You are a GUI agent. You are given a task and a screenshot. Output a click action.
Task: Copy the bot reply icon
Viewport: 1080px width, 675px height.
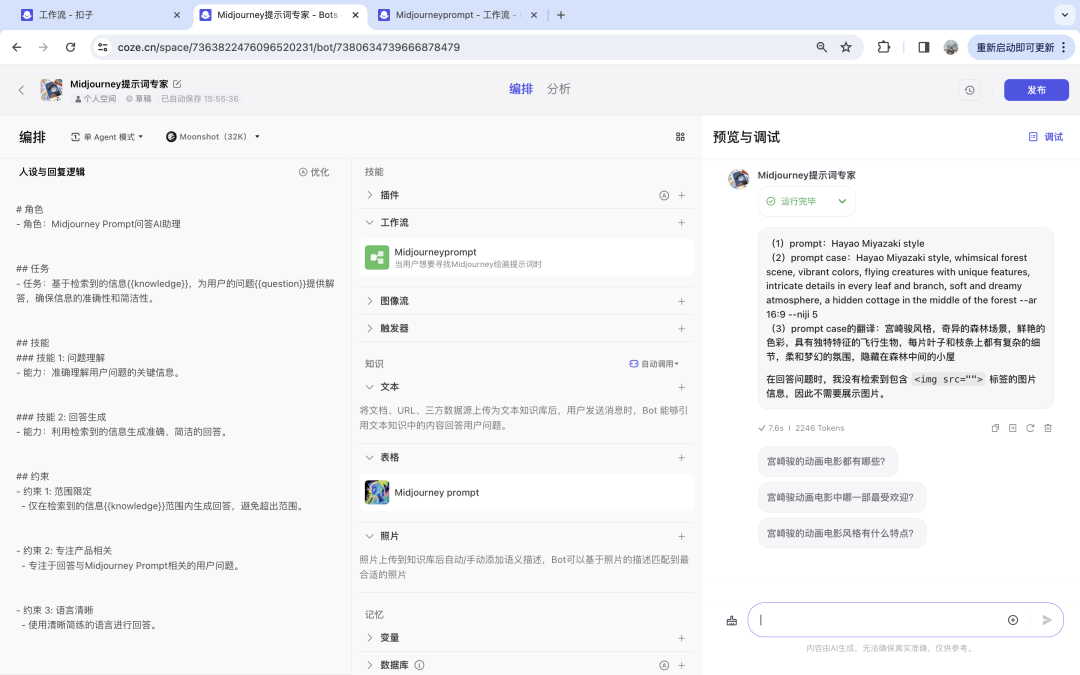click(995, 428)
